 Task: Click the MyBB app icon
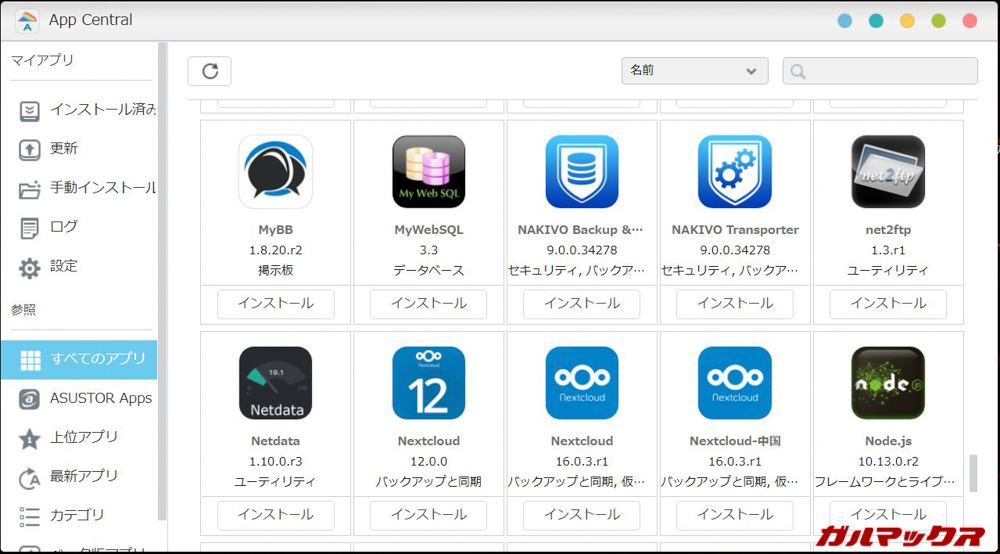[x=275, y=172]
